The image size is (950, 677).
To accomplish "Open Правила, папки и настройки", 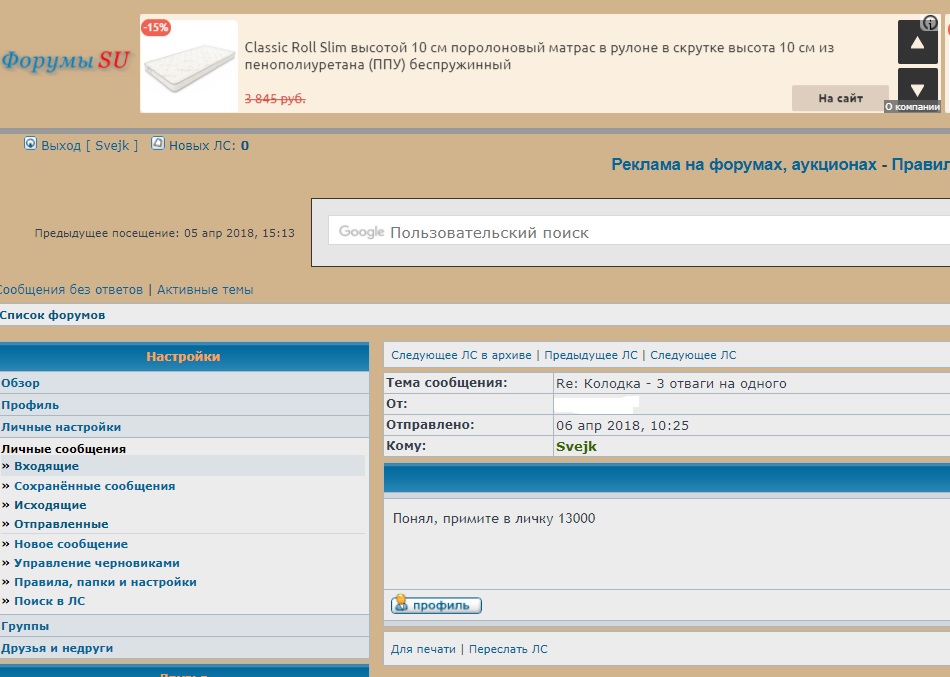I will 105,582.
